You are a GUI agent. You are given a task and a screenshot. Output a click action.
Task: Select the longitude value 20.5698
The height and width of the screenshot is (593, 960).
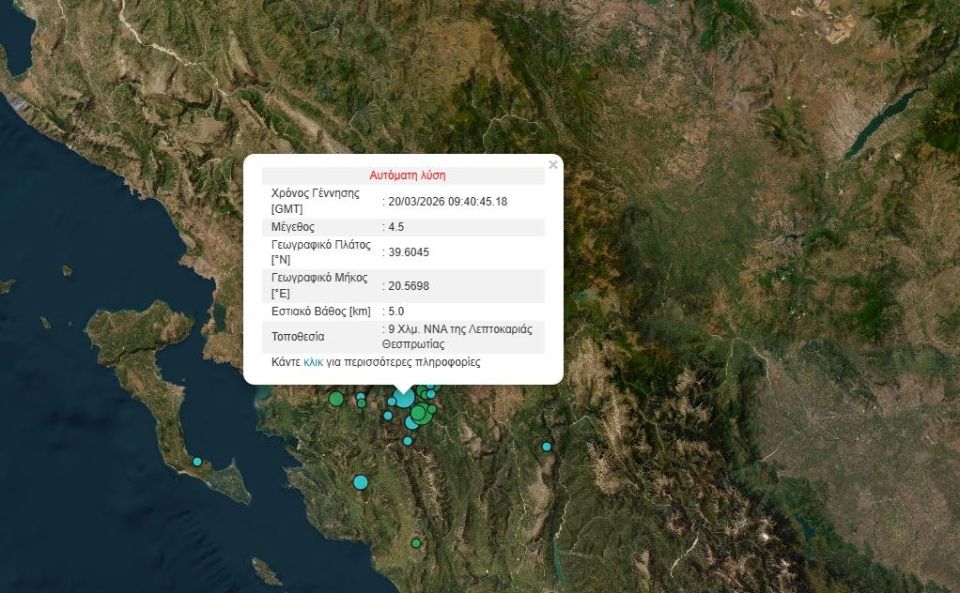point(408,286)
